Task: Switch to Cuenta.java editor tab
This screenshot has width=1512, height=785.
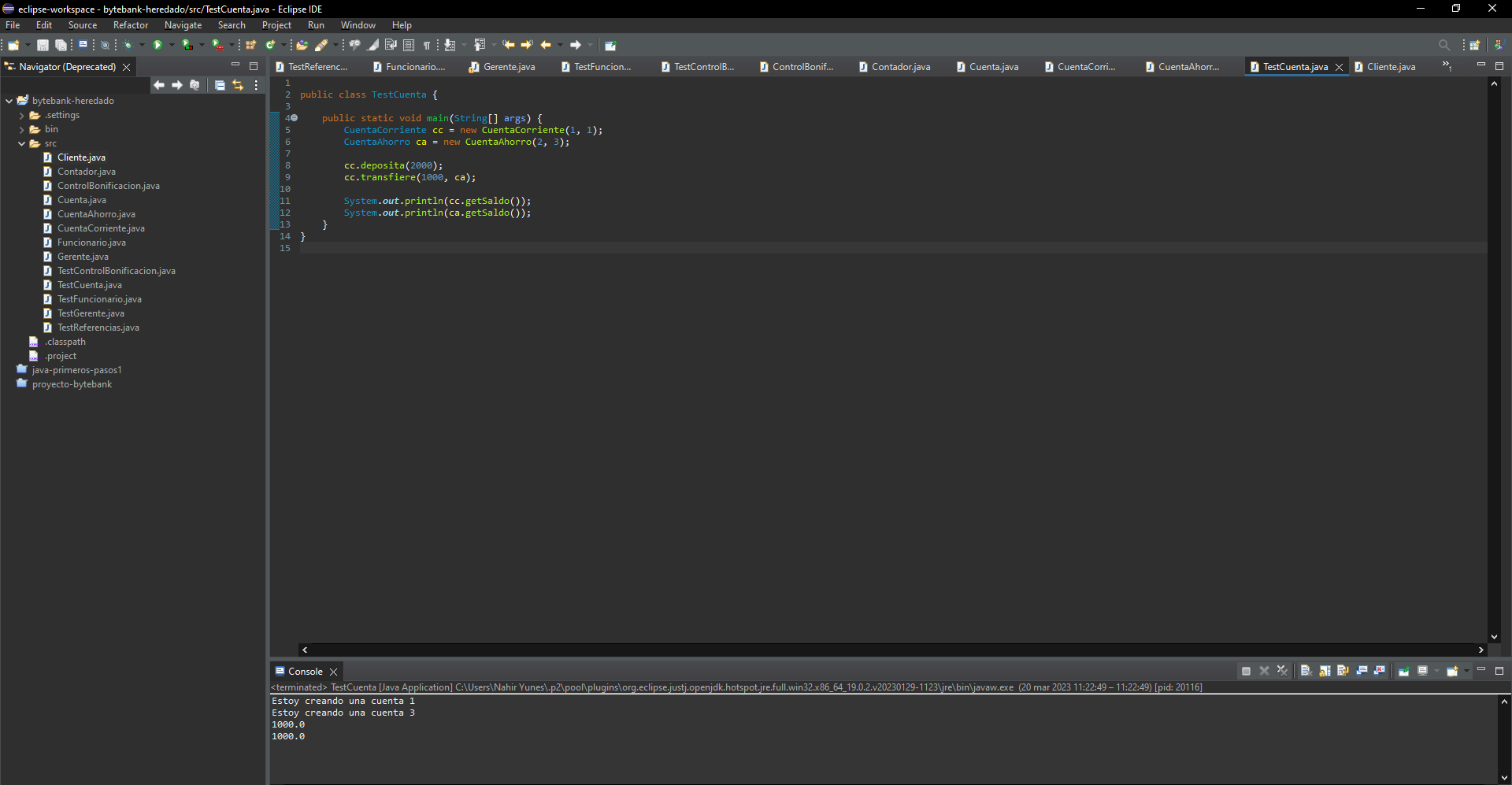Action: (x=988, y=67)
